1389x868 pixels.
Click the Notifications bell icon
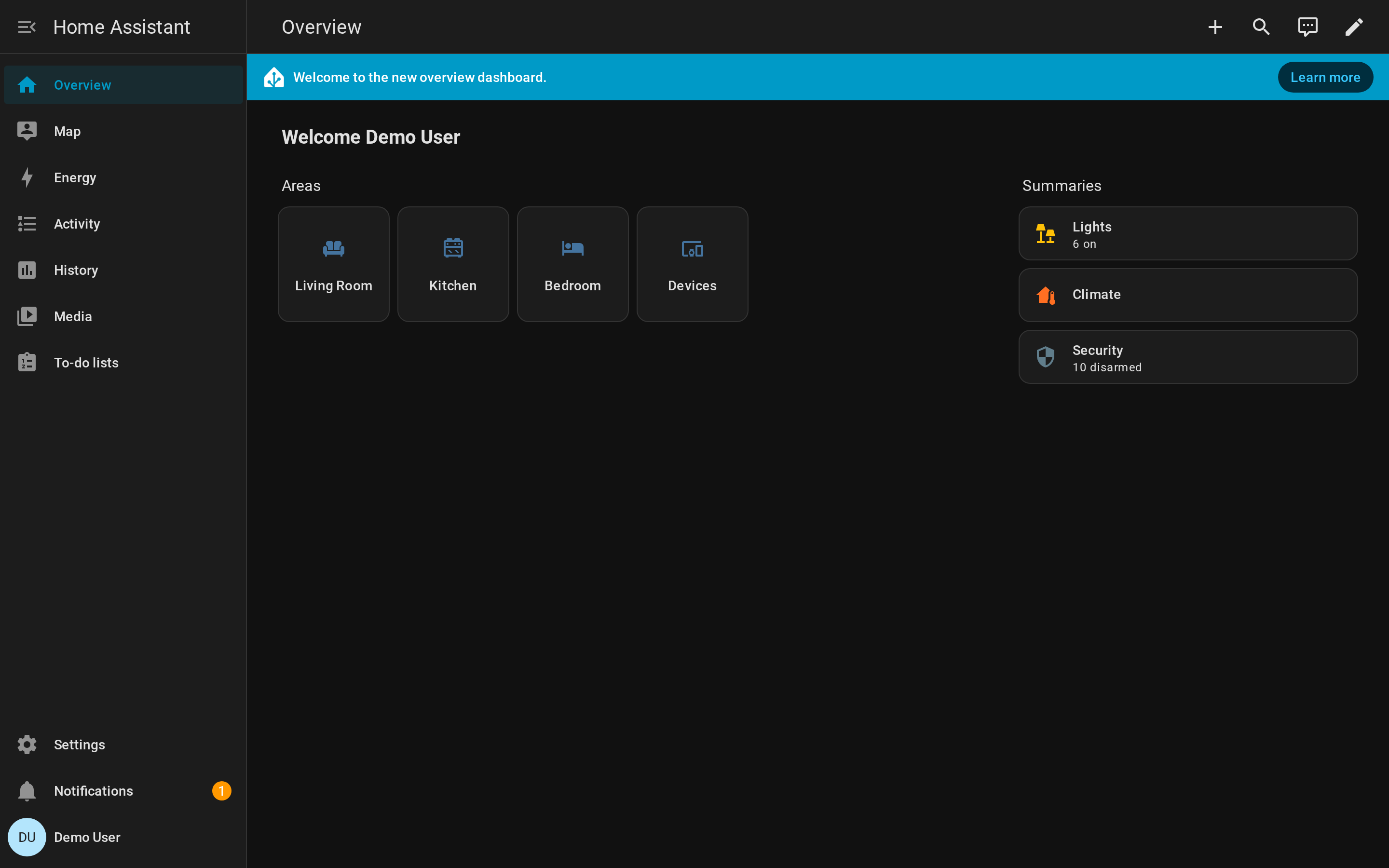pyautogui.click(x=27, y=791)
